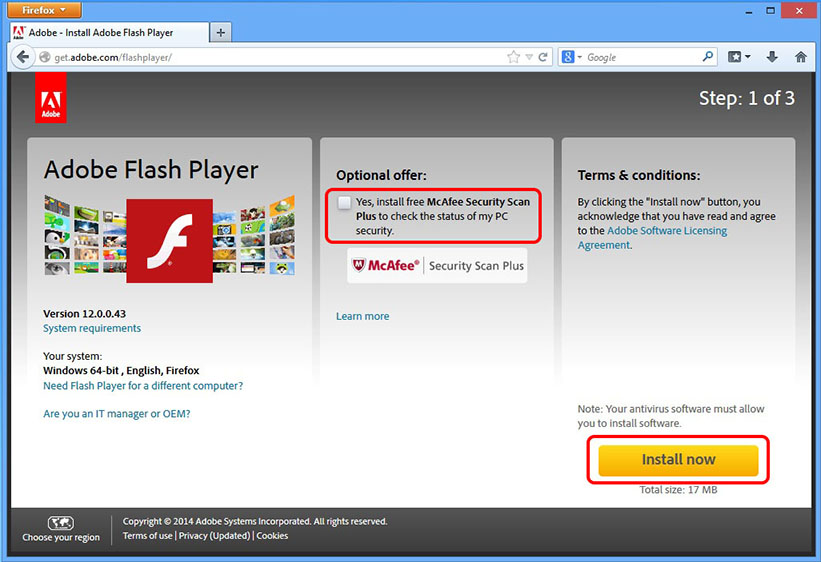This screenshot has width=821, height=562.
Task: Maximize the Firefox window
Action: pyautogui.click(x=770, y=10)
